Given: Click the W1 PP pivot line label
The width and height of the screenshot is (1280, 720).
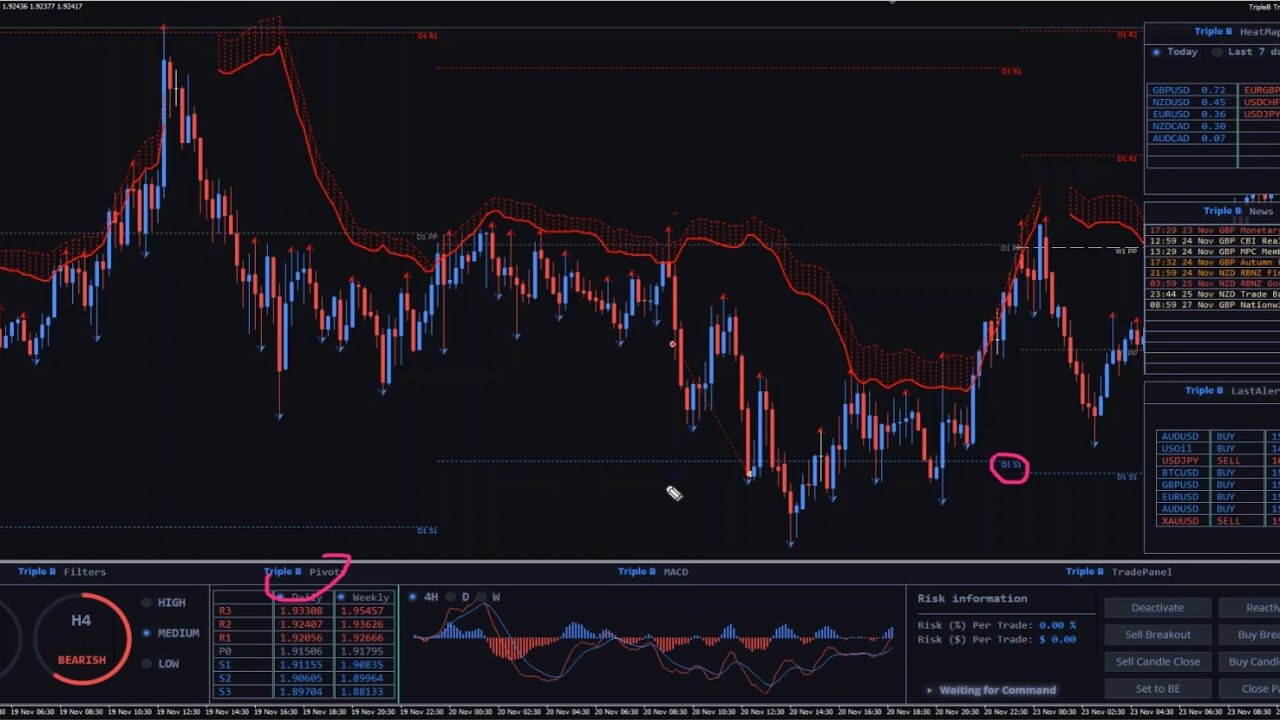Looking at the screenshot, I should click(x=1126, y=251).
